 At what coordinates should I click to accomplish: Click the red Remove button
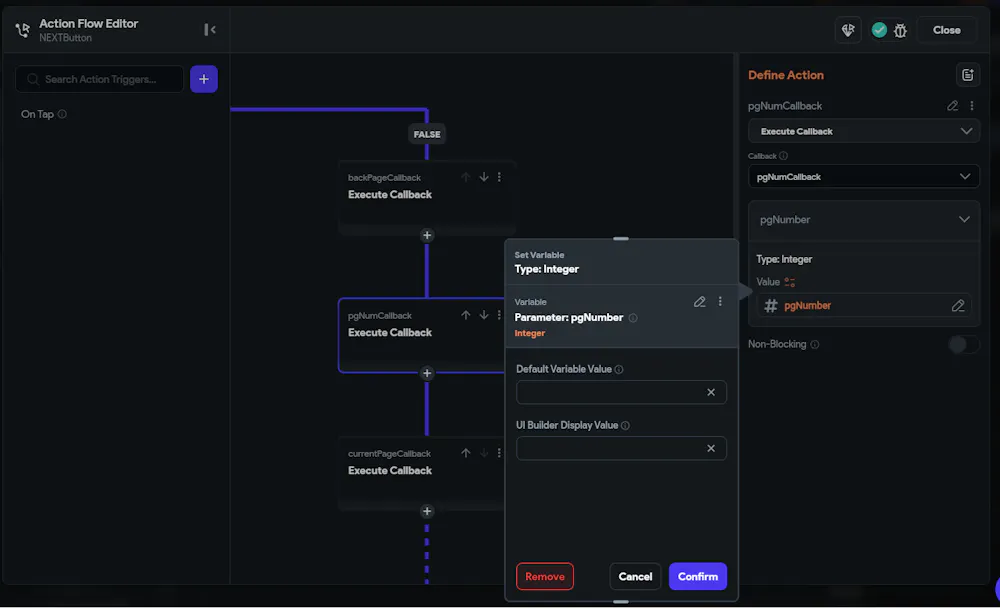[545, 577]
